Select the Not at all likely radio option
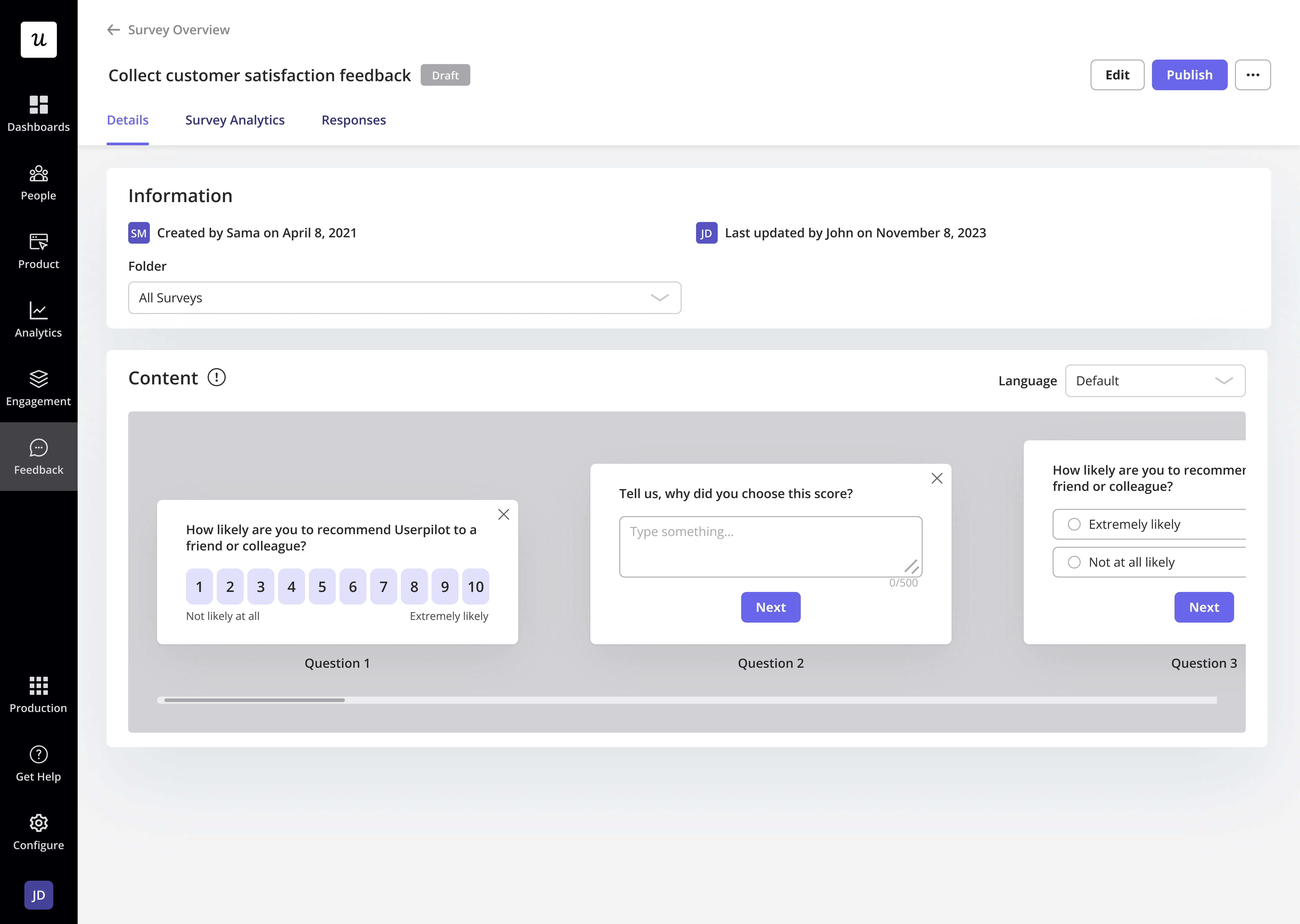Viewport: 1300px width, 924px height. coord(1074,562)
